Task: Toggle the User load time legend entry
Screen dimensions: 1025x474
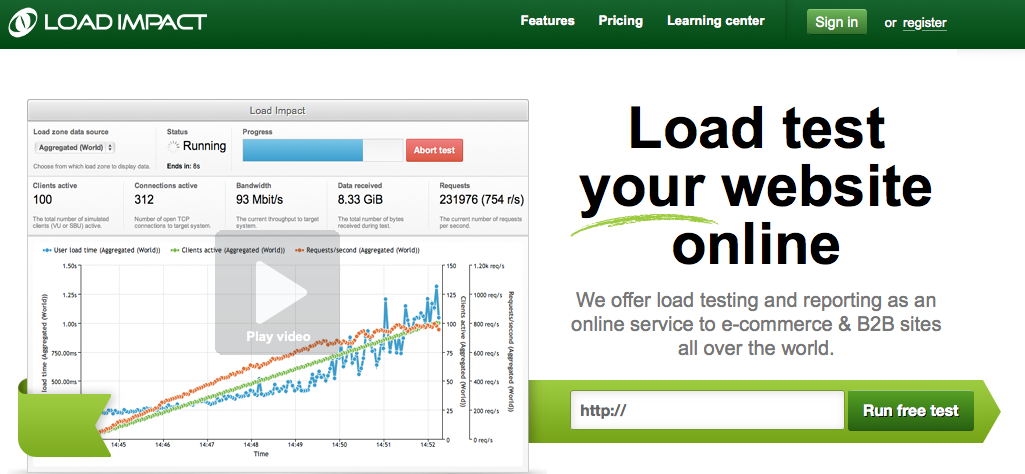Action: [101, 250]
